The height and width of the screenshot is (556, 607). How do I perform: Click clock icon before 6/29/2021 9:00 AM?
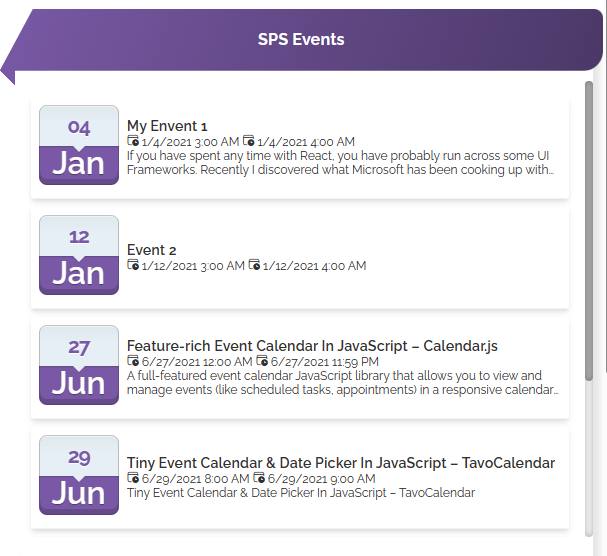[259, 478]
